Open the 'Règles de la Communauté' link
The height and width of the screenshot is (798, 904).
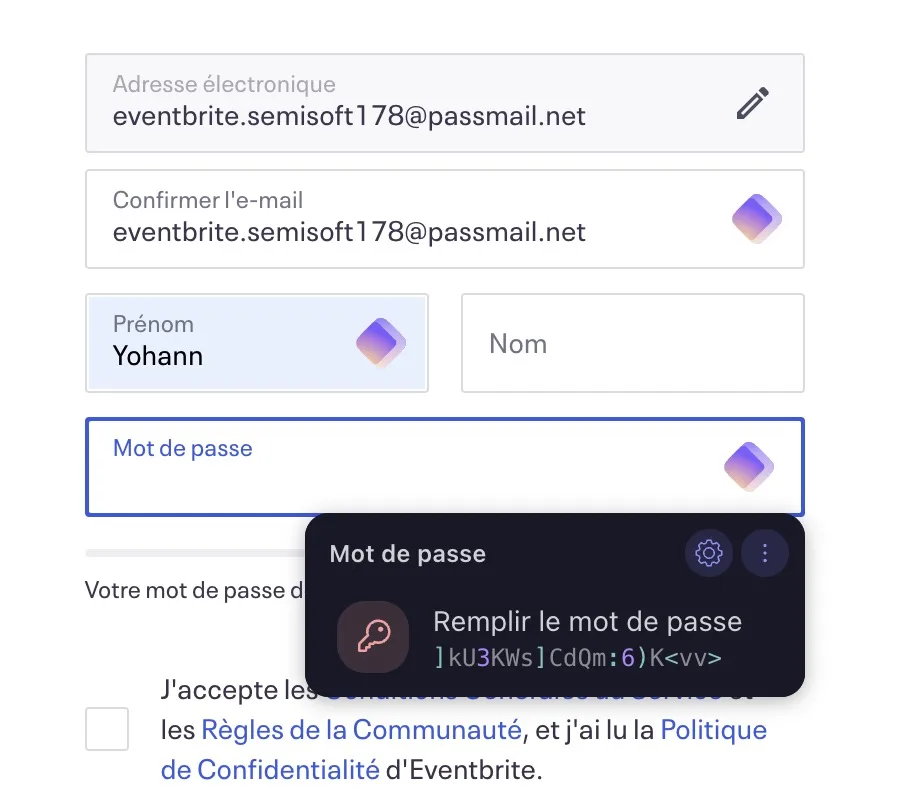pyautogui.click(x=361, y=730)
